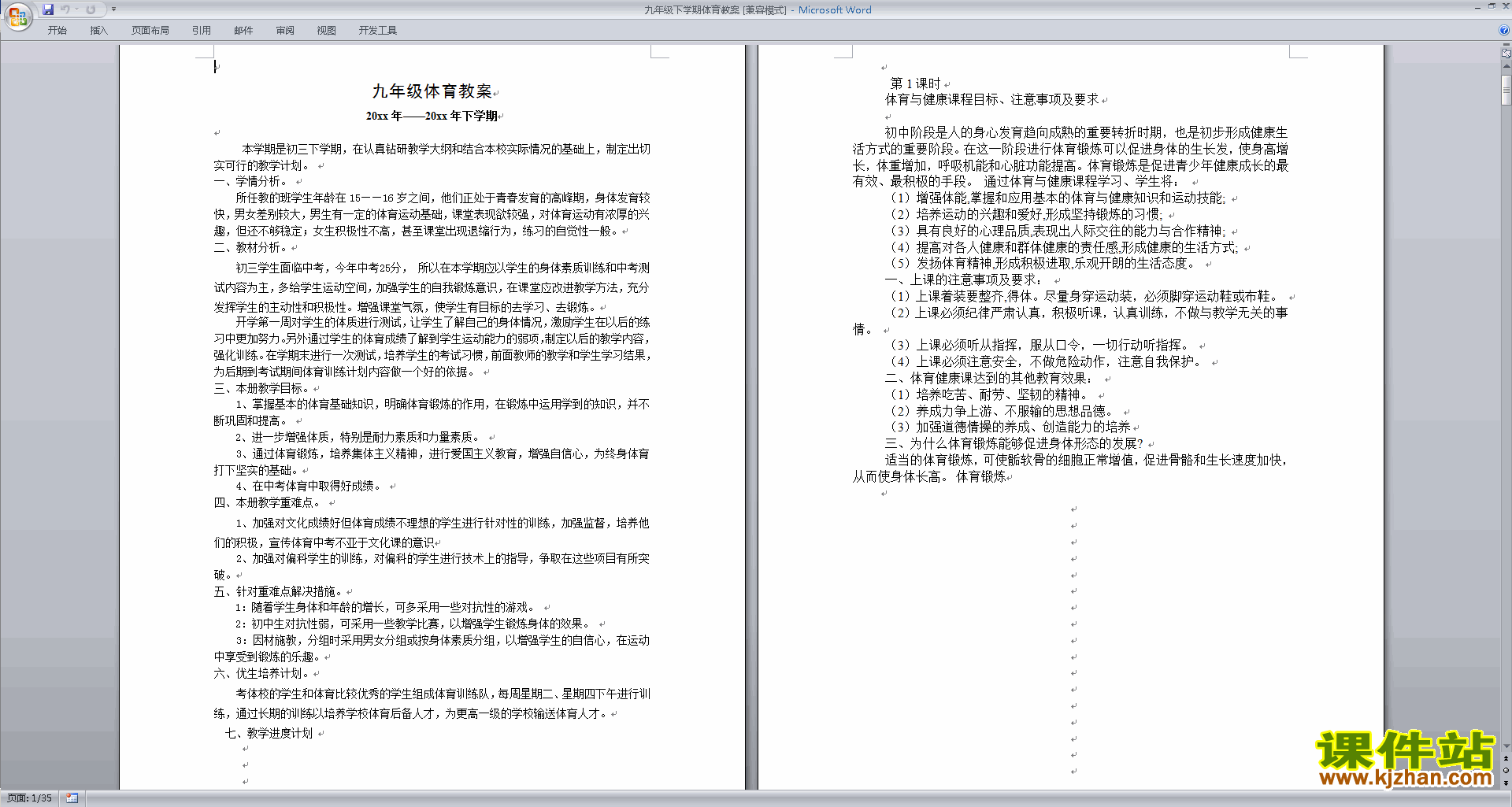
Task: Open the Office button menu
Action: tap(18, 17)
